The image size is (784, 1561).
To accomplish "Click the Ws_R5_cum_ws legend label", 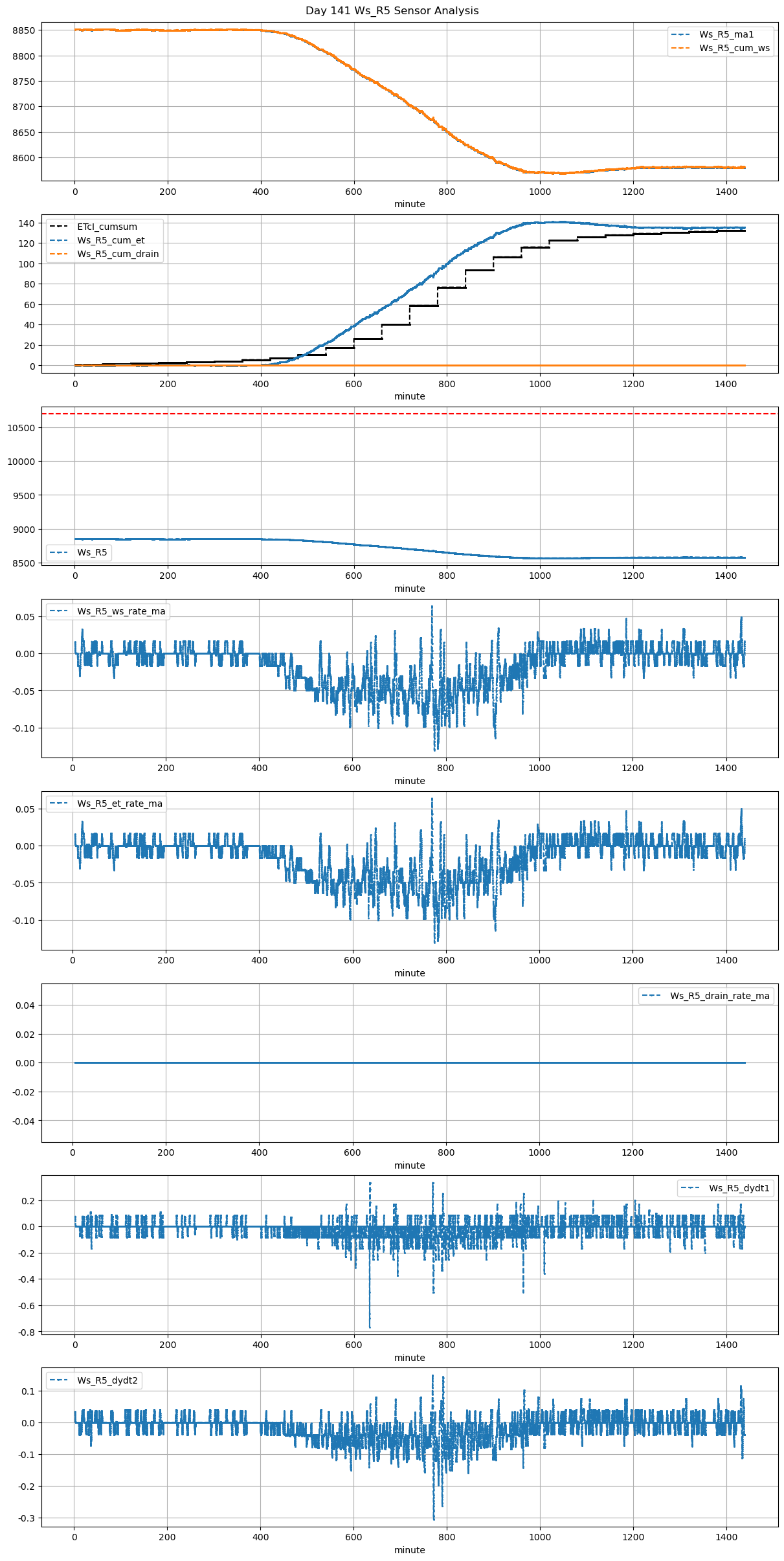I will tap(734, 48).
